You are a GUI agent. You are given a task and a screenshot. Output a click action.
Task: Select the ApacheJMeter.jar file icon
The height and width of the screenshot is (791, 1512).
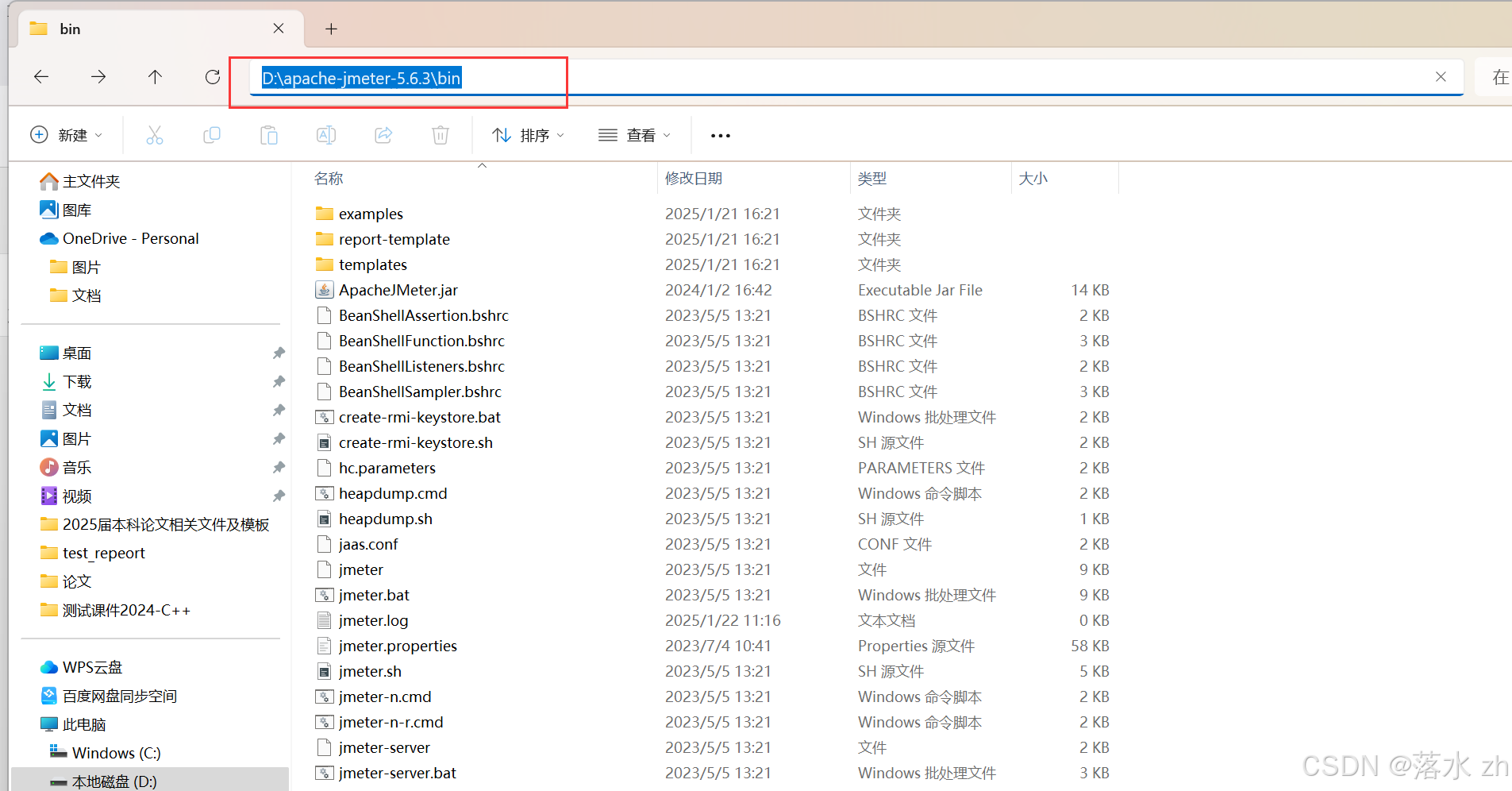[324, 290]
